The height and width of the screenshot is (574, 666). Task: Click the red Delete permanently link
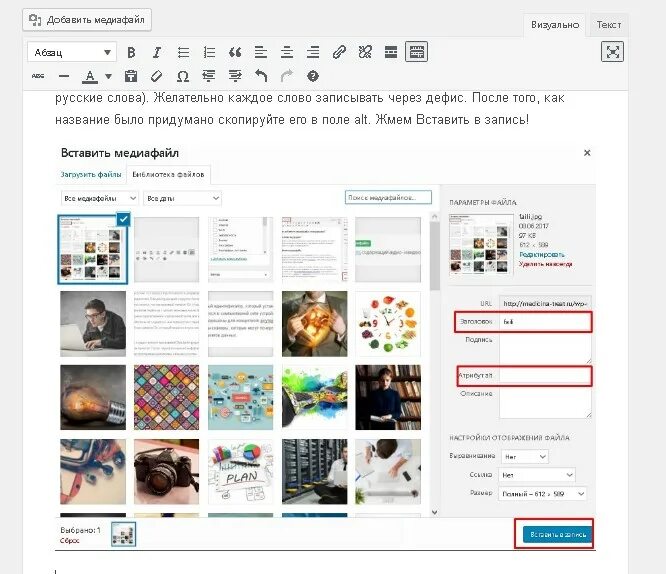coord(545,264)
